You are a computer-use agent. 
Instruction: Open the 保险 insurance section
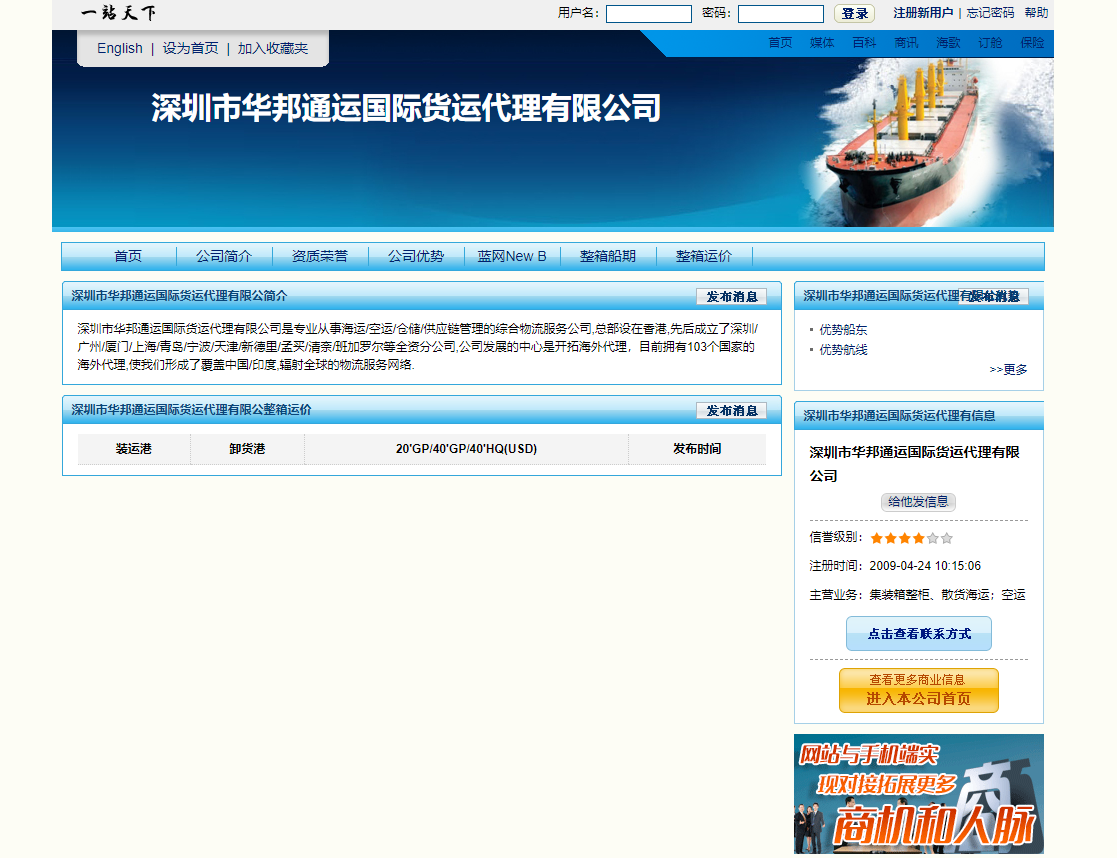[x=1030, y=43]
